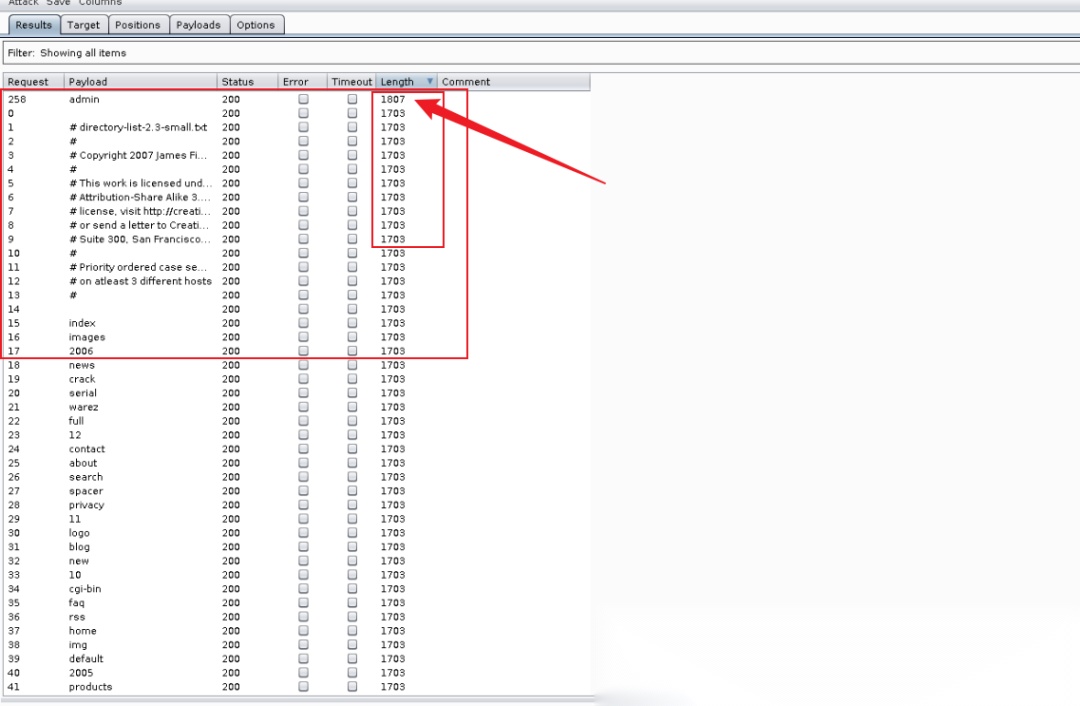Toggle Timeout checkbox for crack row
The width and height of the screenshot is (1080, 706).
pos(352,379)
